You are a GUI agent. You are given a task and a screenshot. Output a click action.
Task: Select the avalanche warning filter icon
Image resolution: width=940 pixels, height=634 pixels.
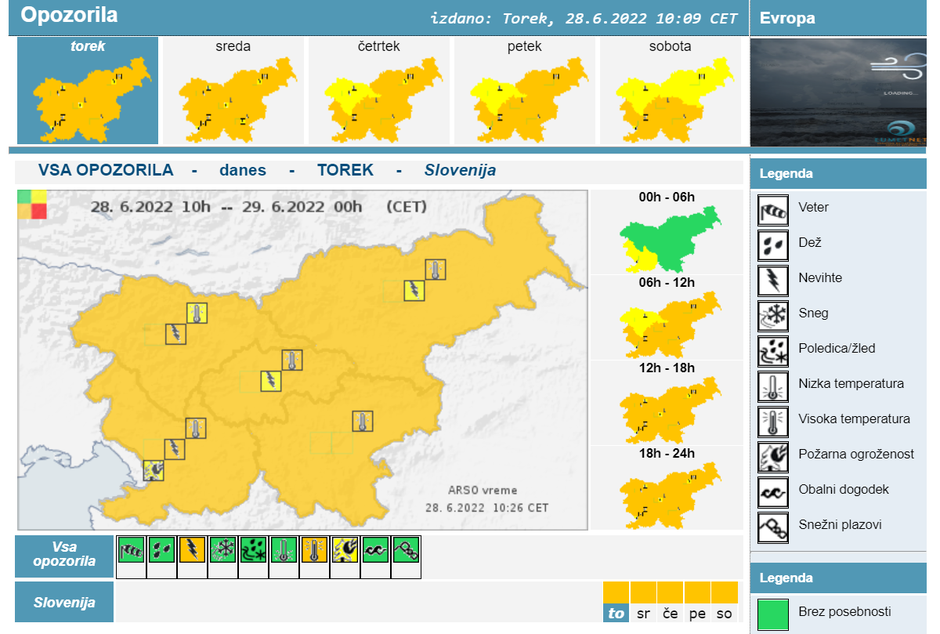pos(407,550)
